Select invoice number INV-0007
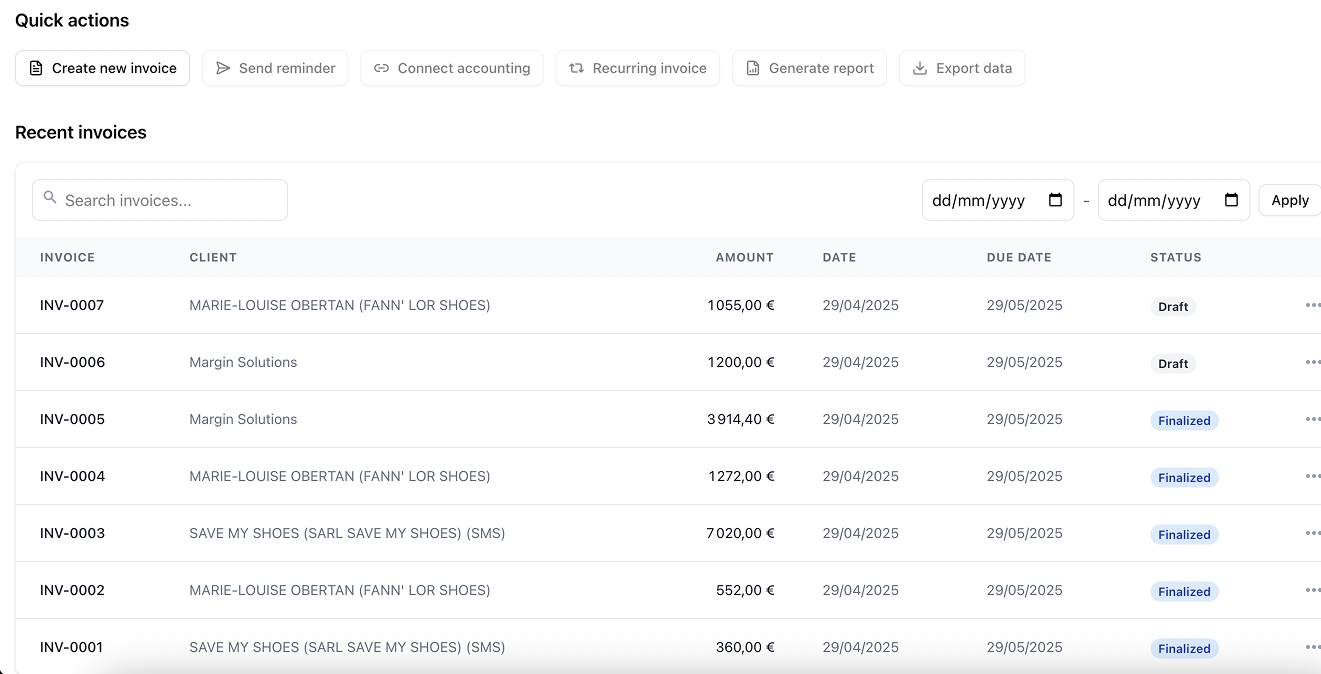1321x674 pixels. click(x=72, y=305)
